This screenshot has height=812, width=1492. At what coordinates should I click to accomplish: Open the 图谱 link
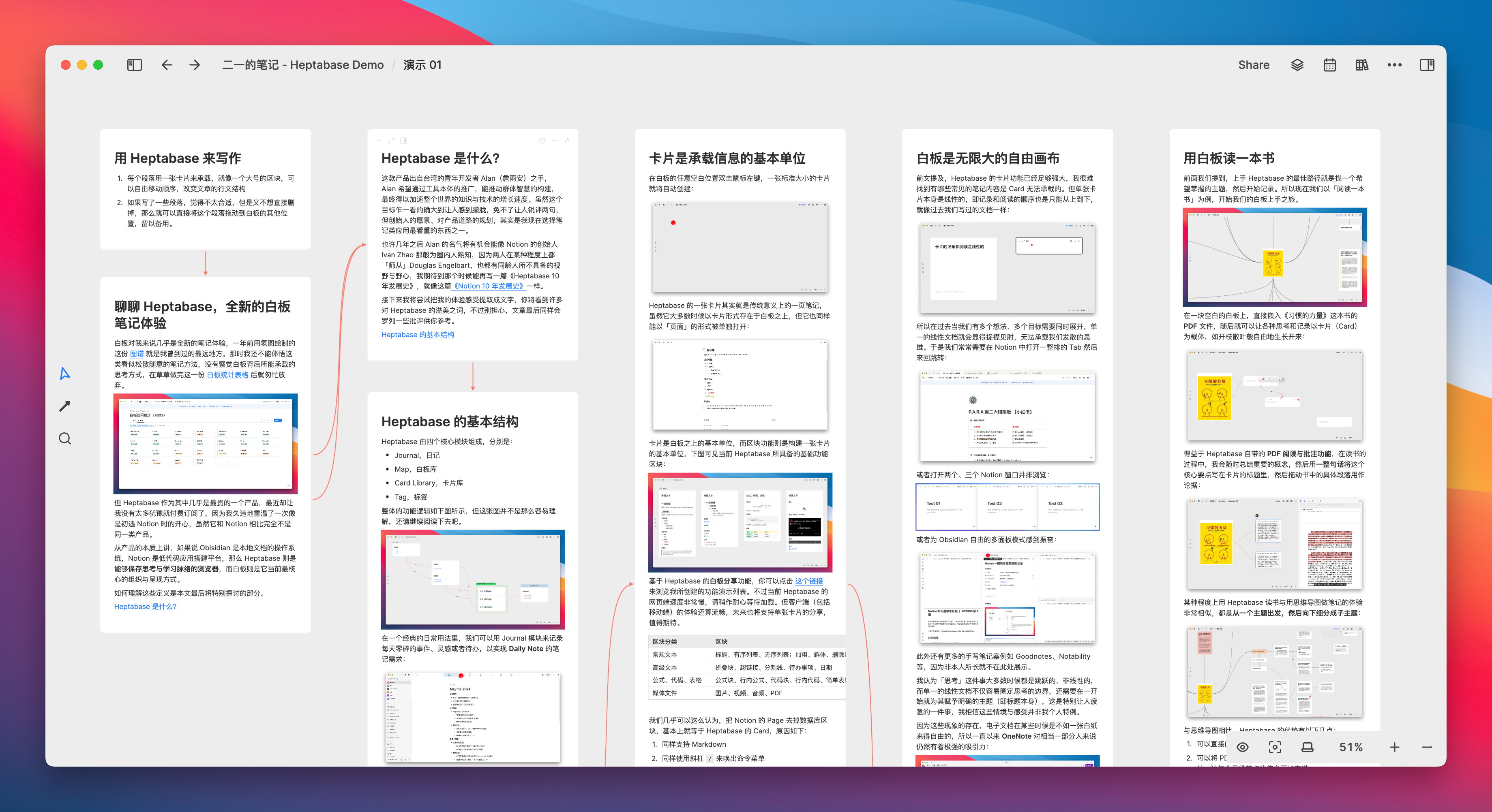[137, 354]
